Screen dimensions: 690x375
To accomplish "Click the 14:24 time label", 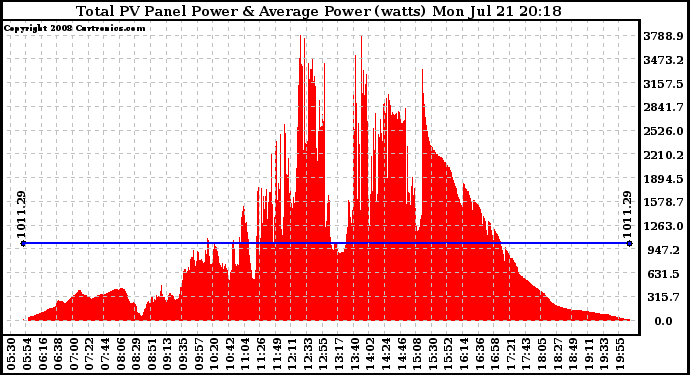I will pos(386,354).
